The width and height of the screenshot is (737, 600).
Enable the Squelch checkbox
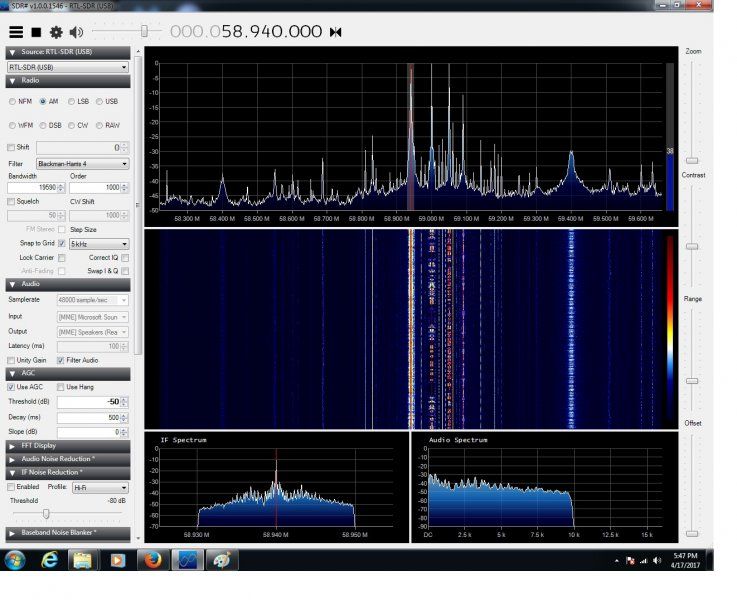click(x=12, y=201)
